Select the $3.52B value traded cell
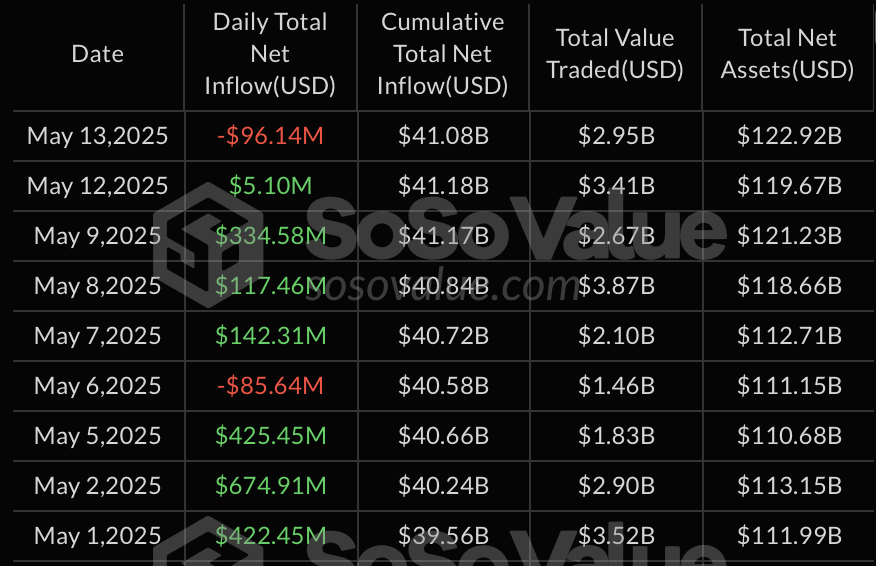 tap(616, 535)
